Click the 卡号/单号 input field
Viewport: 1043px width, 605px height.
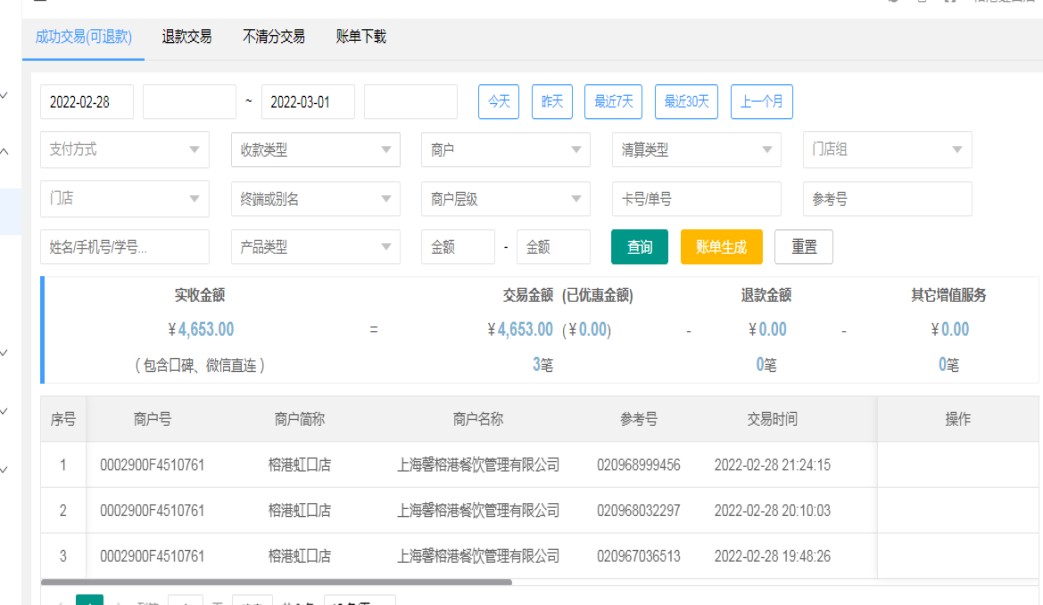tap(696, 199)
